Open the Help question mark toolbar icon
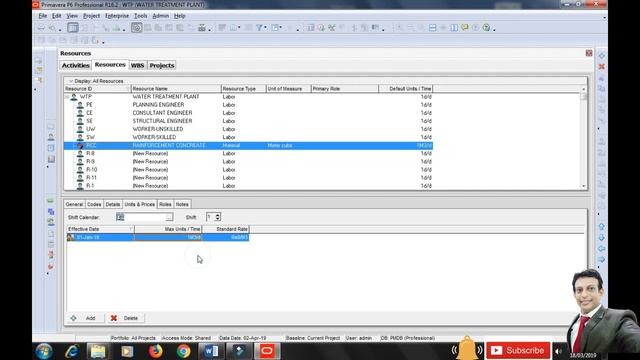640x360 pixels. pos(486,28)
